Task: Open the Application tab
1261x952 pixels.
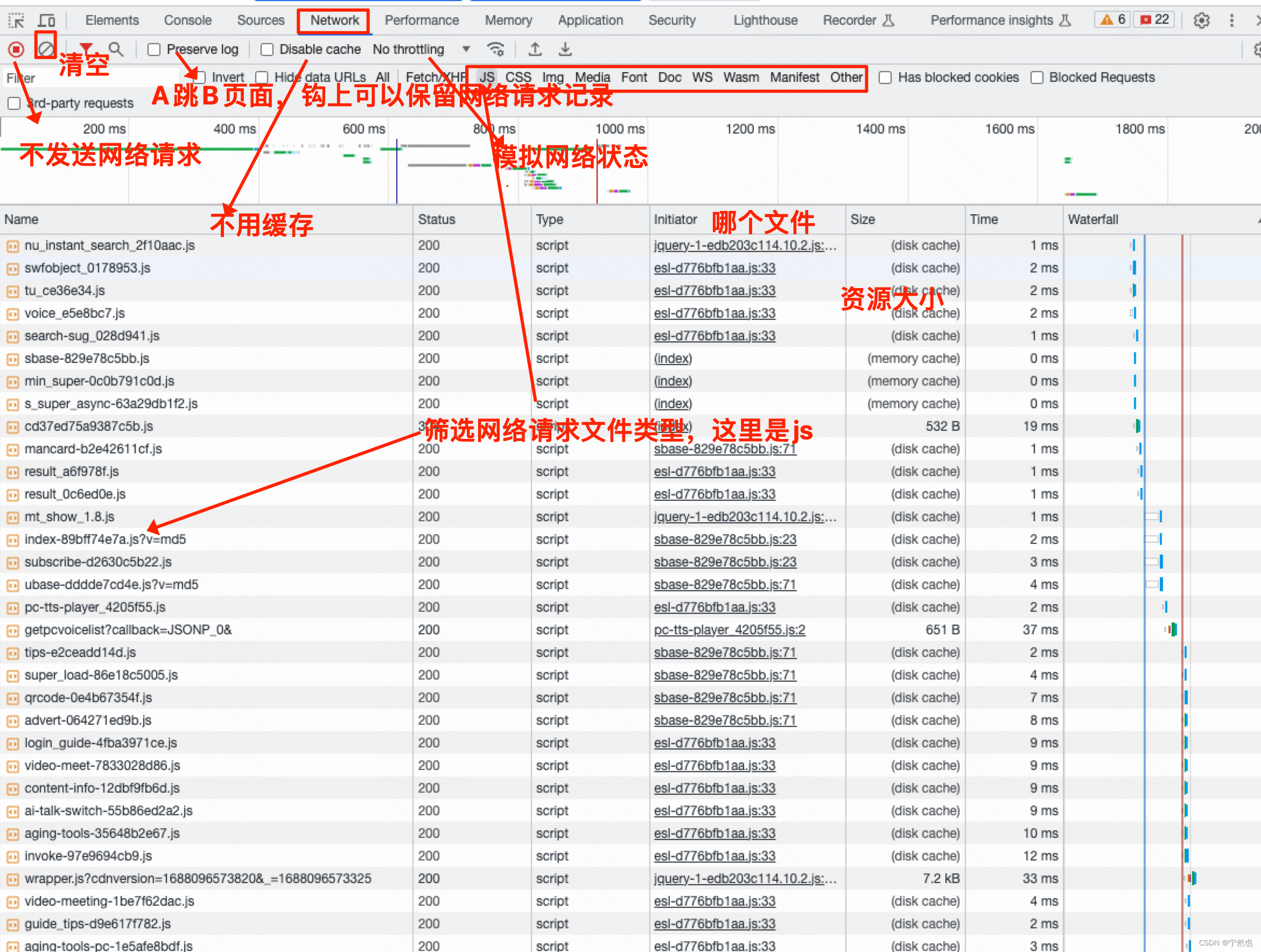Action: point(591,20)
